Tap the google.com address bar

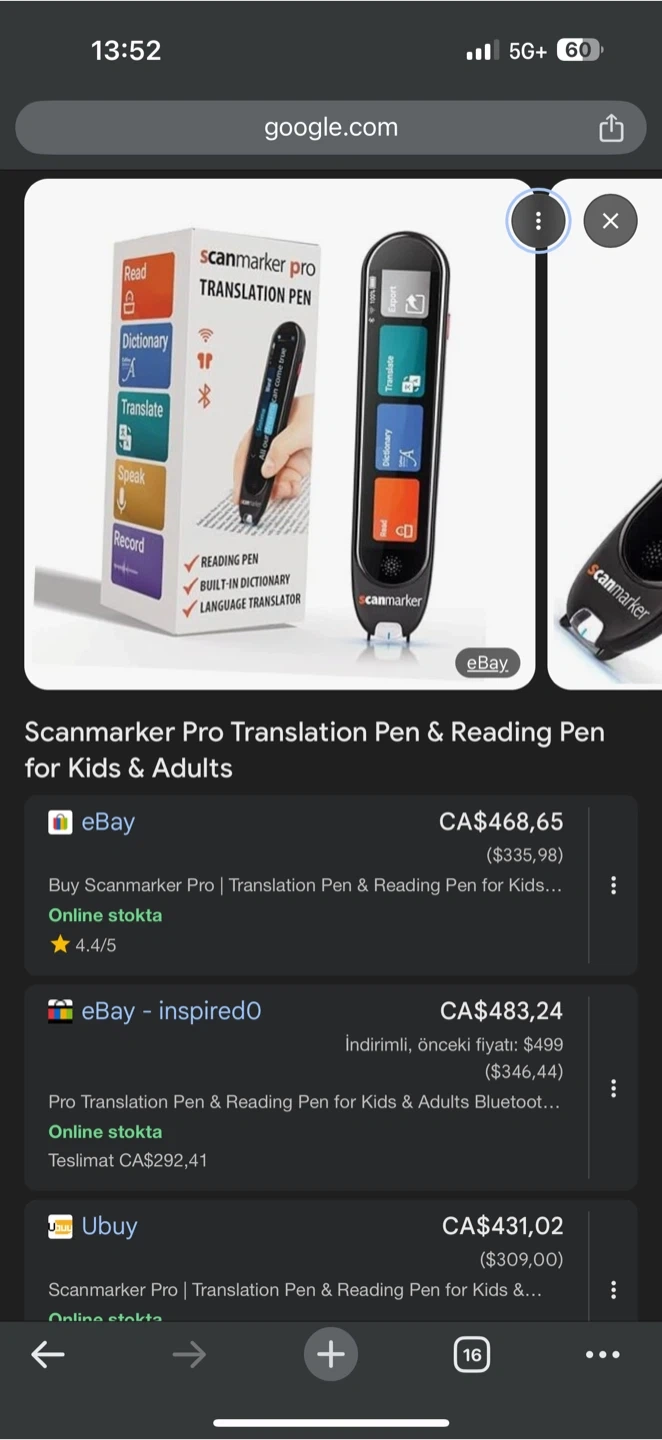[331, 128]
